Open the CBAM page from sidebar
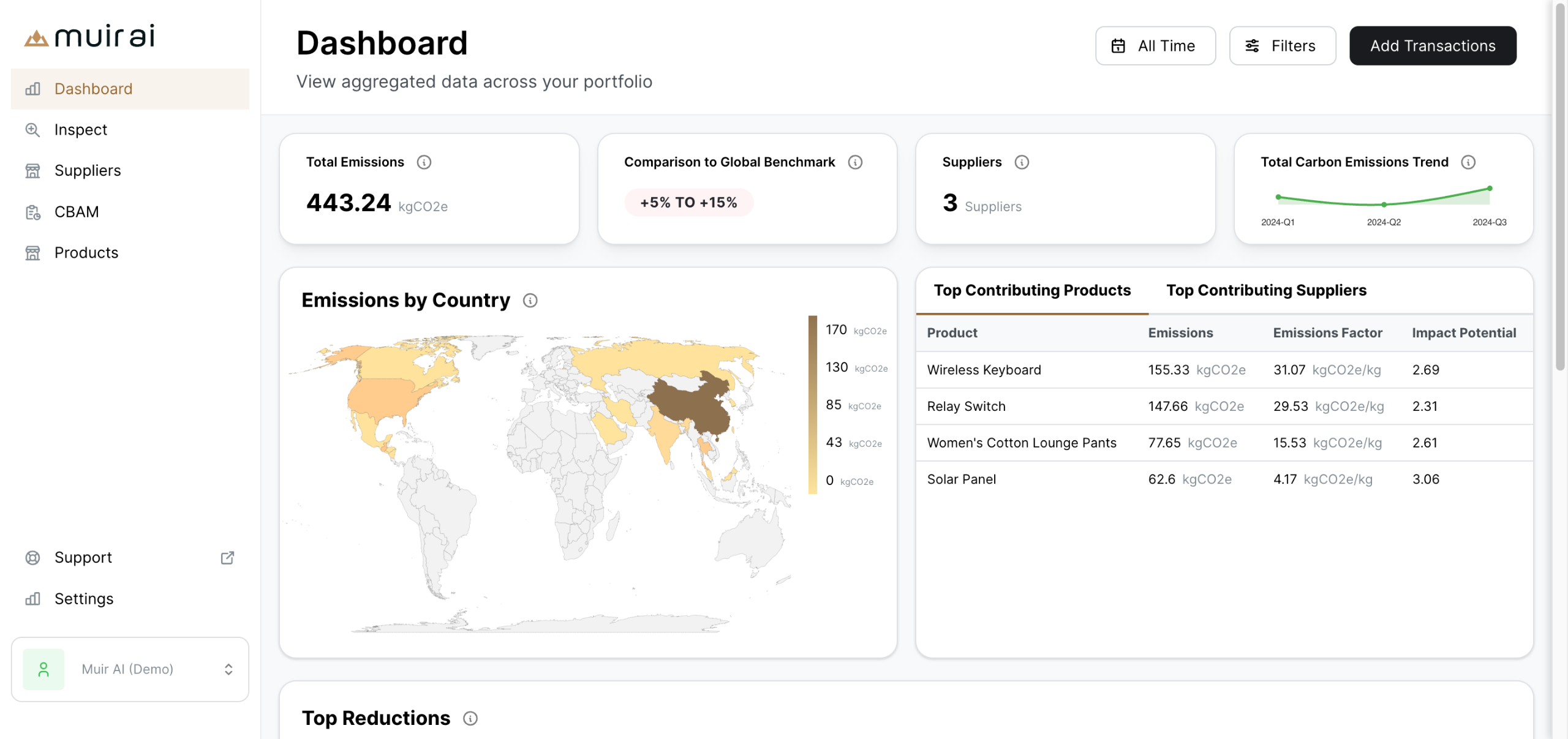 [77, 212]
